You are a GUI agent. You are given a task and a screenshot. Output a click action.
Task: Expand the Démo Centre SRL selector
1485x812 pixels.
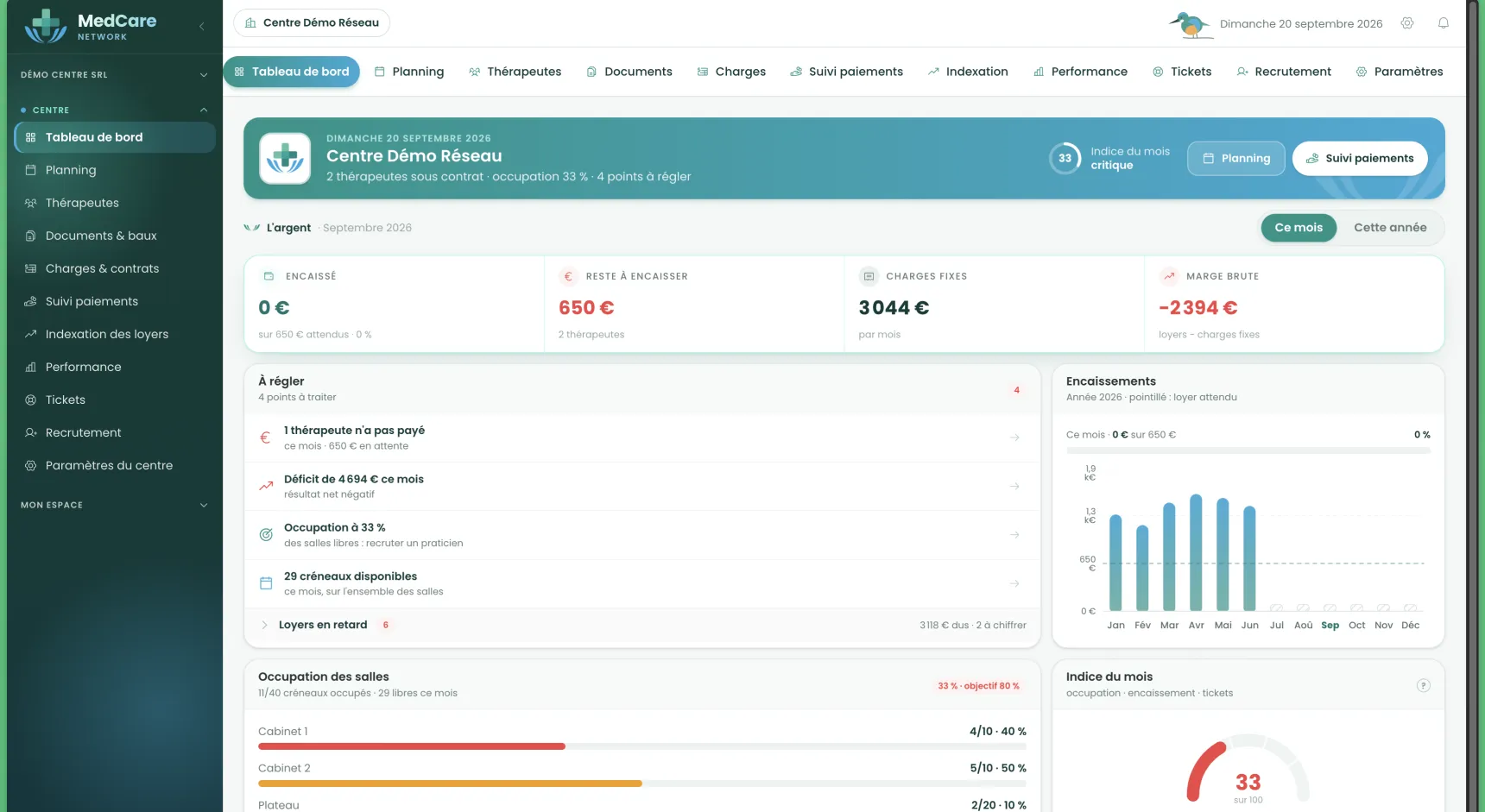point(114,75)
